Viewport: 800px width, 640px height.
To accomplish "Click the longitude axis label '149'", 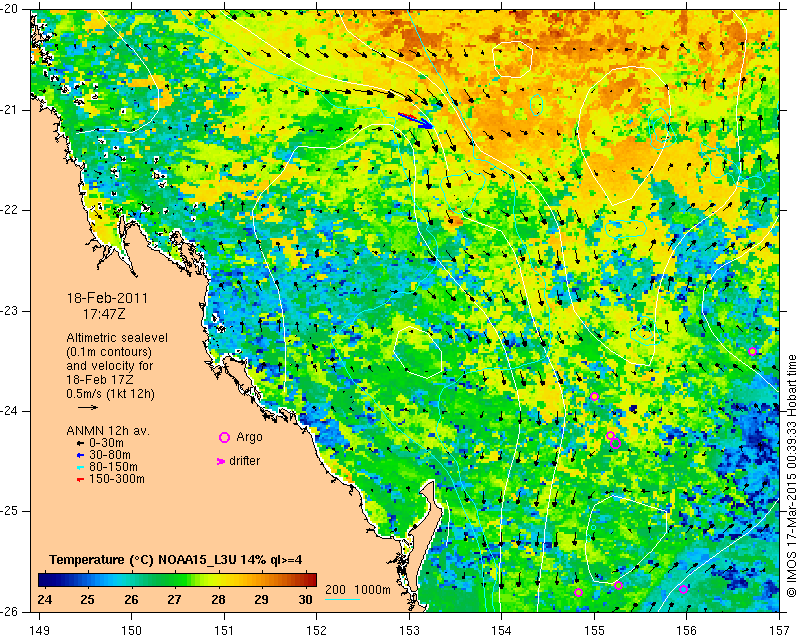I will point(40,631).
